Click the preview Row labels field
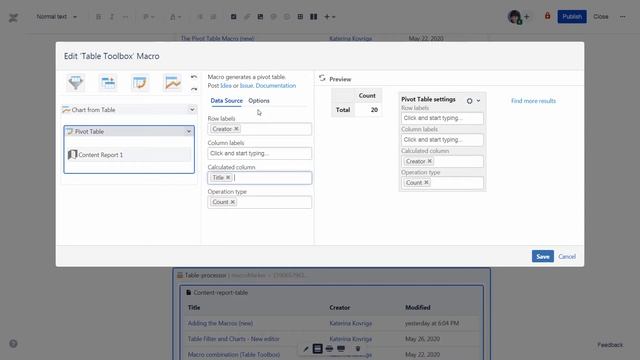The width and height of the screenshot is (640, 360). pos(442,118)
